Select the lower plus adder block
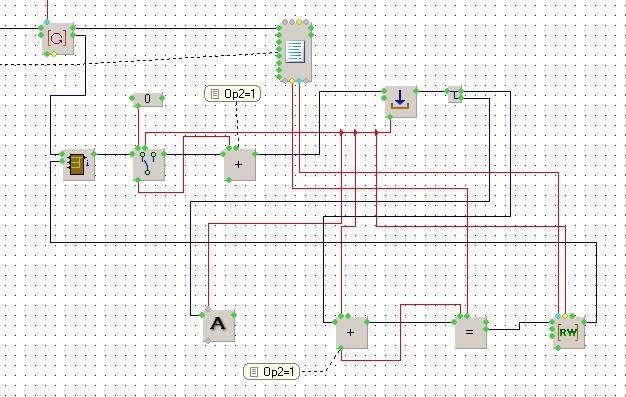 [x=351, y=333]
